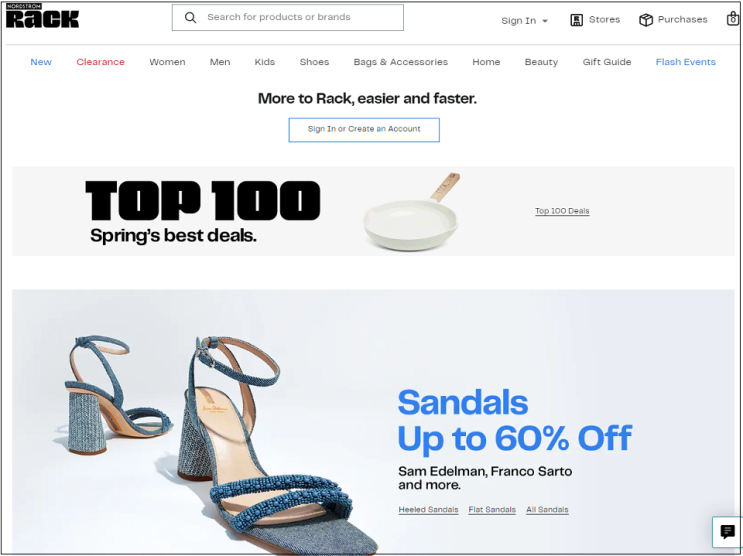Image resolution: width=743 pixels, height=556 pixels.
Task: Focus the product search field
Action: [x=288, y=18]
